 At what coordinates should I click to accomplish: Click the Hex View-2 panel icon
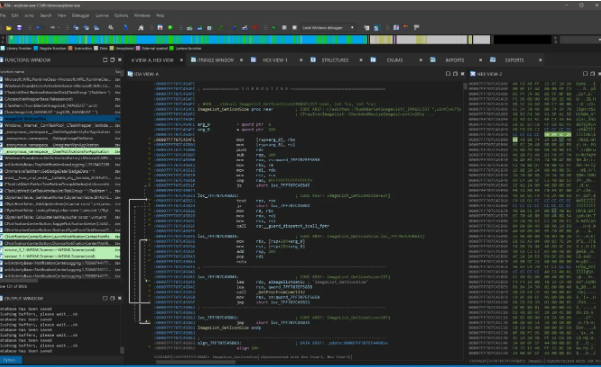pos(473,74)
